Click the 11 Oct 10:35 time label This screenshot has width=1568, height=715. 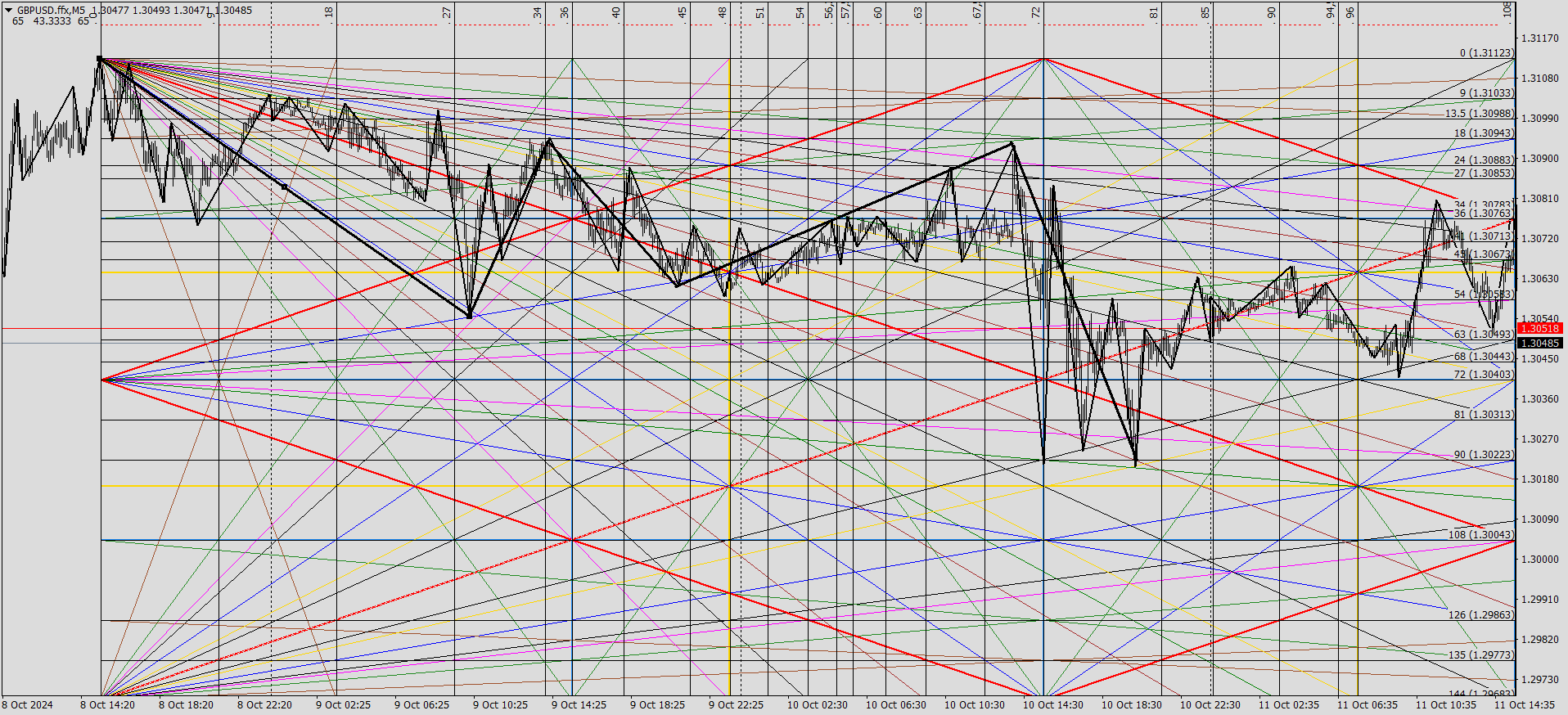click(x=1446, y=705)
